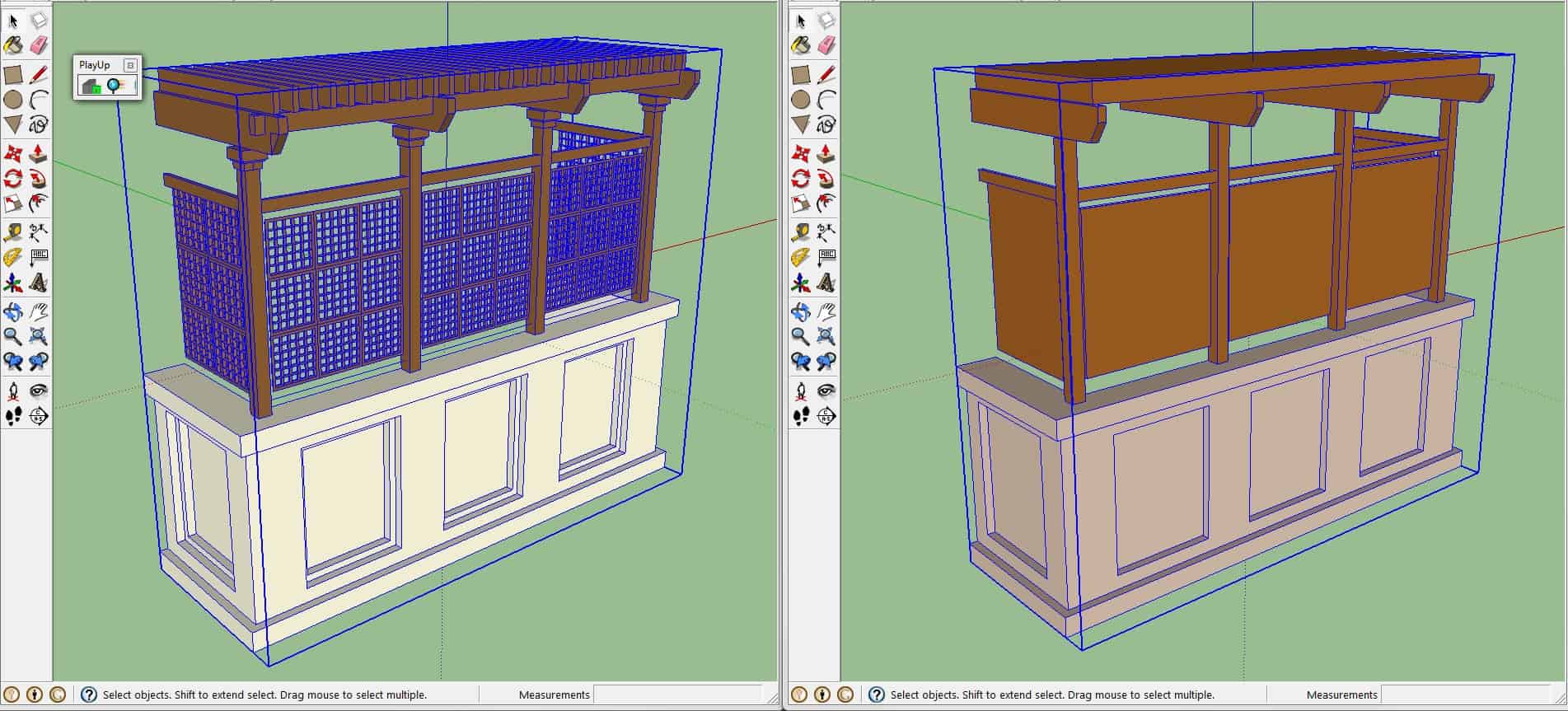1568x711 pixels.
Task: Activate the Push/Pull tool in left window
Action: tap(39, 154)
